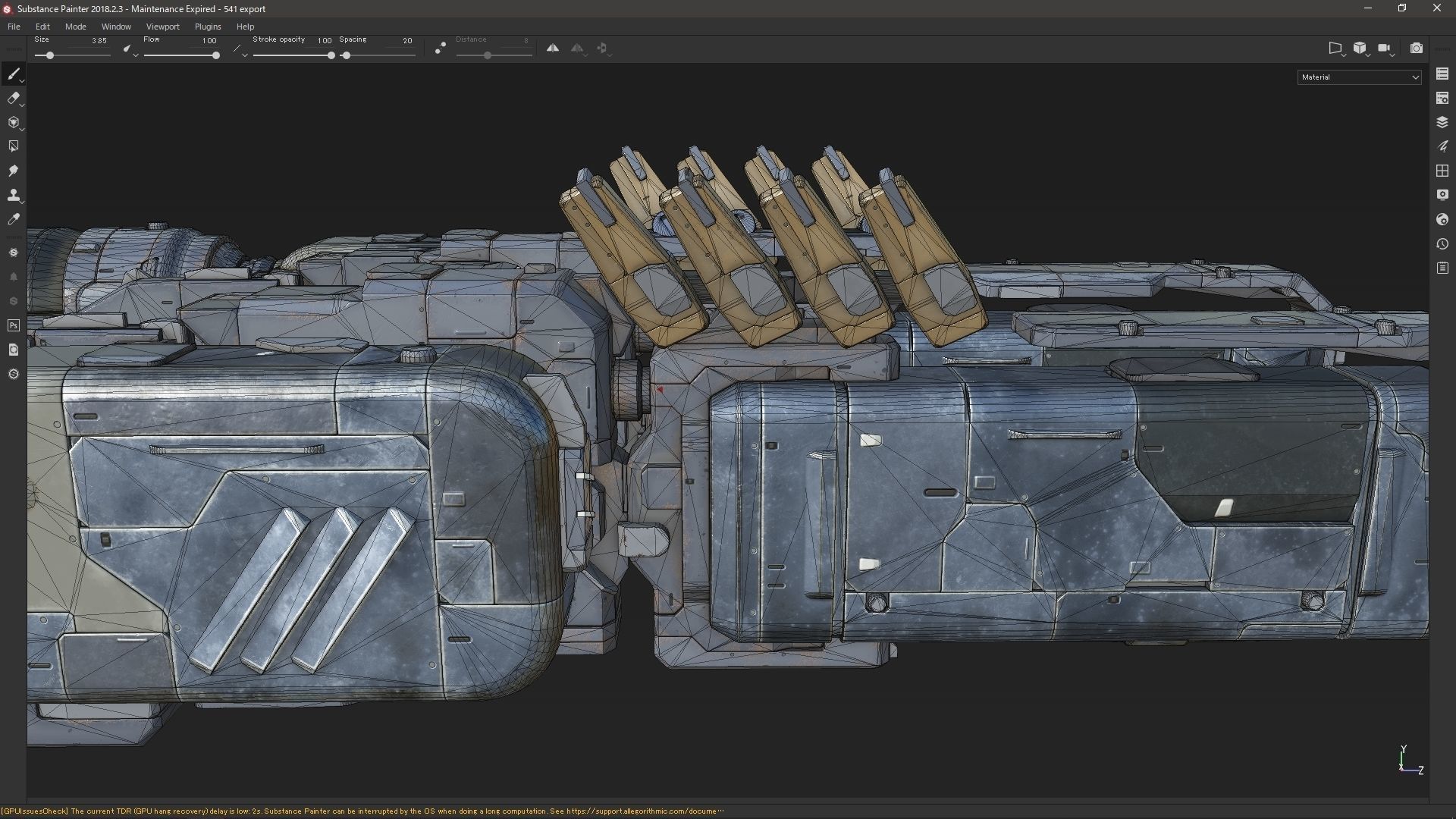Open the Mode menu

coord(75,27)
